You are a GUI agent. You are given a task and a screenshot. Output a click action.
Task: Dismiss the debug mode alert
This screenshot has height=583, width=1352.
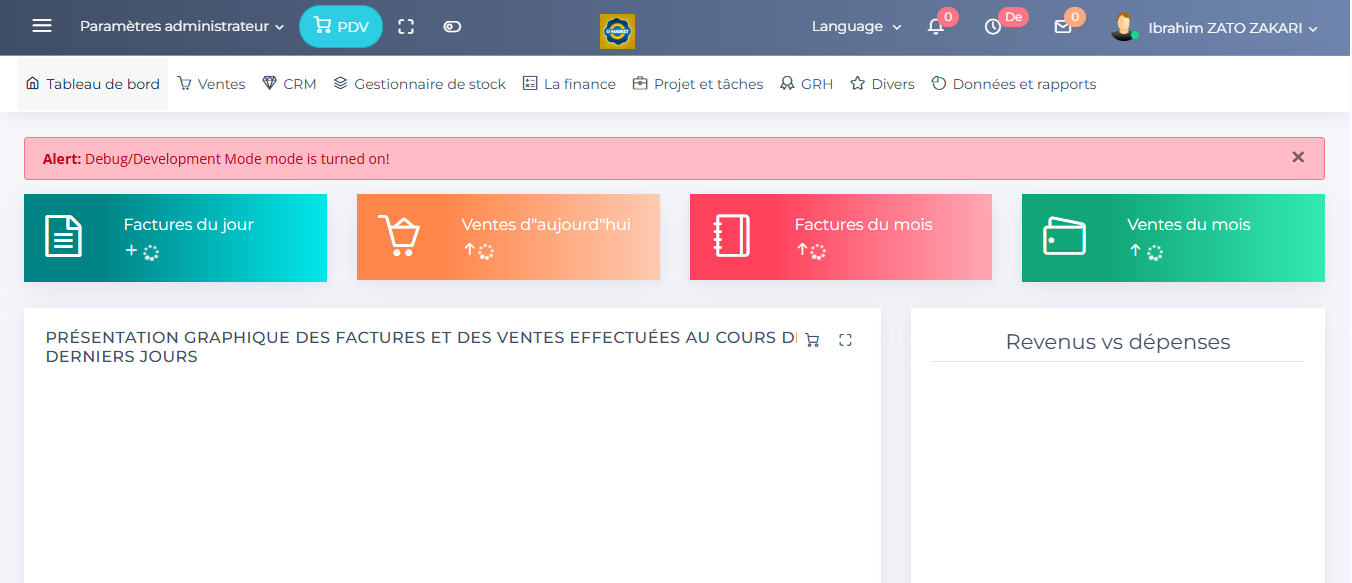(x=1298, y=157)
